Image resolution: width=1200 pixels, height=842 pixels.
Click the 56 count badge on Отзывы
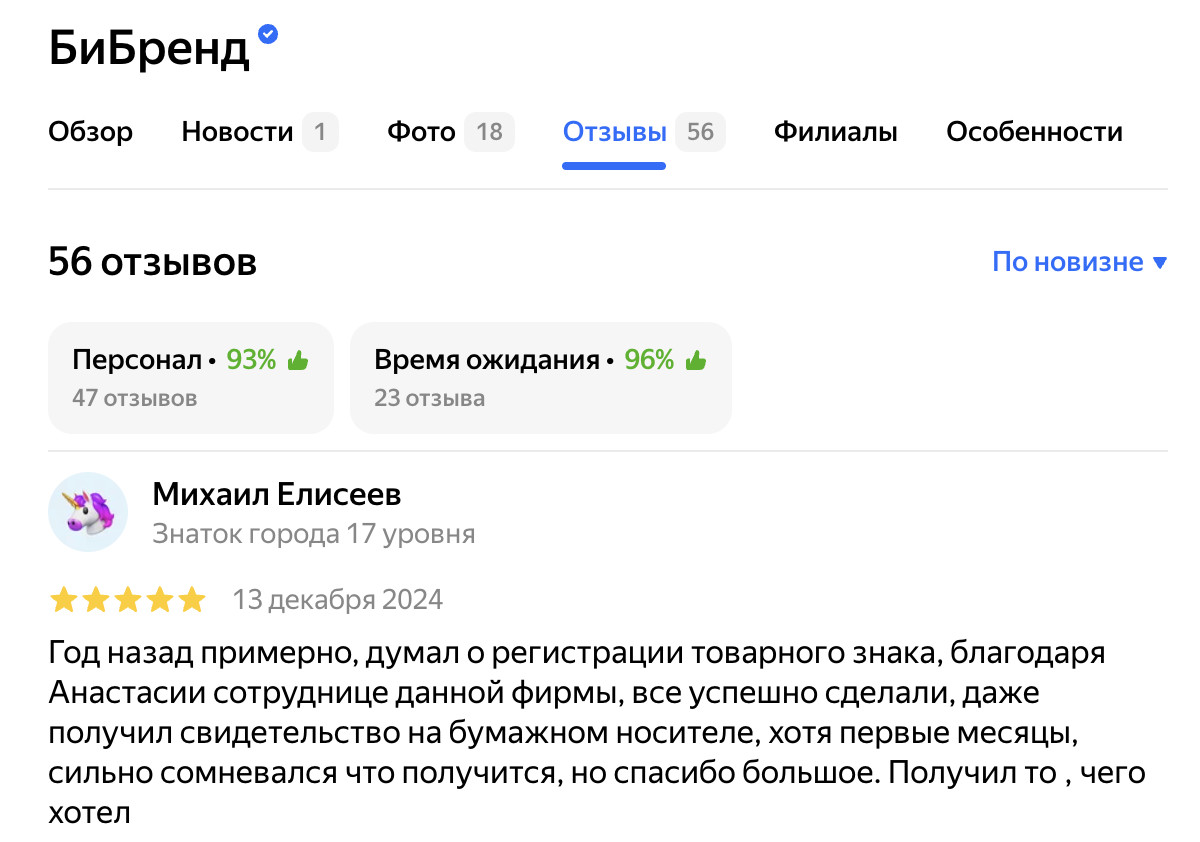[700, 132]
